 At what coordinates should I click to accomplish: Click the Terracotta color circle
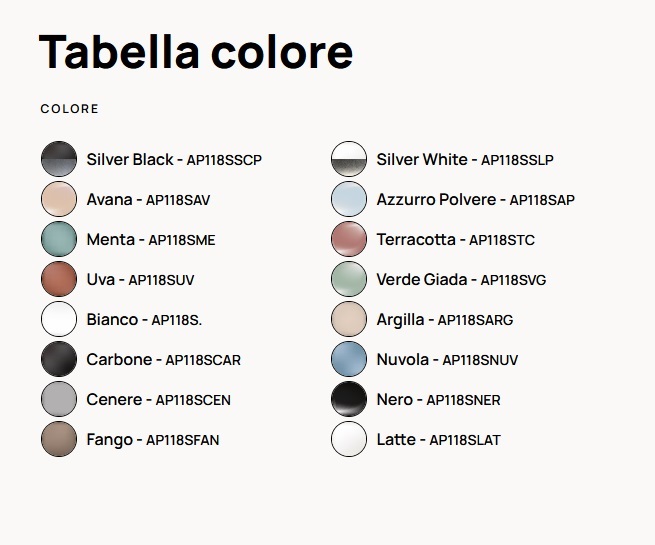[349, 239]
